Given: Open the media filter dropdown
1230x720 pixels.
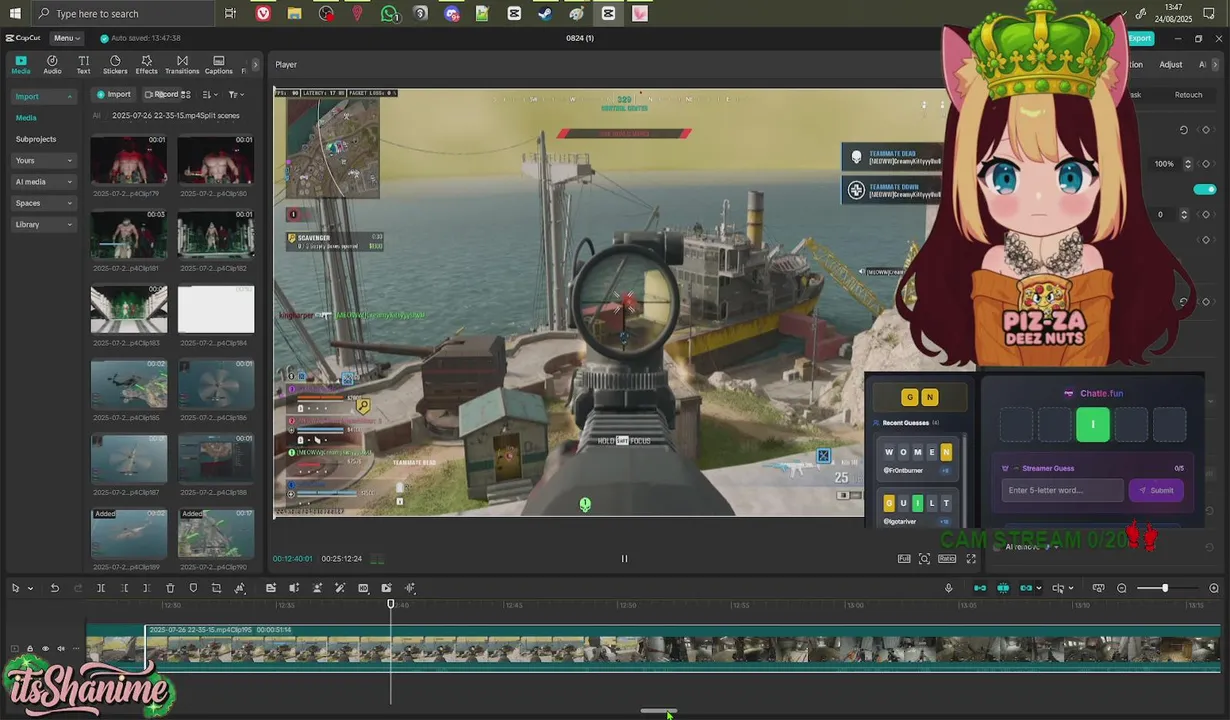Looking at the screenshot, I should point(236,94).
